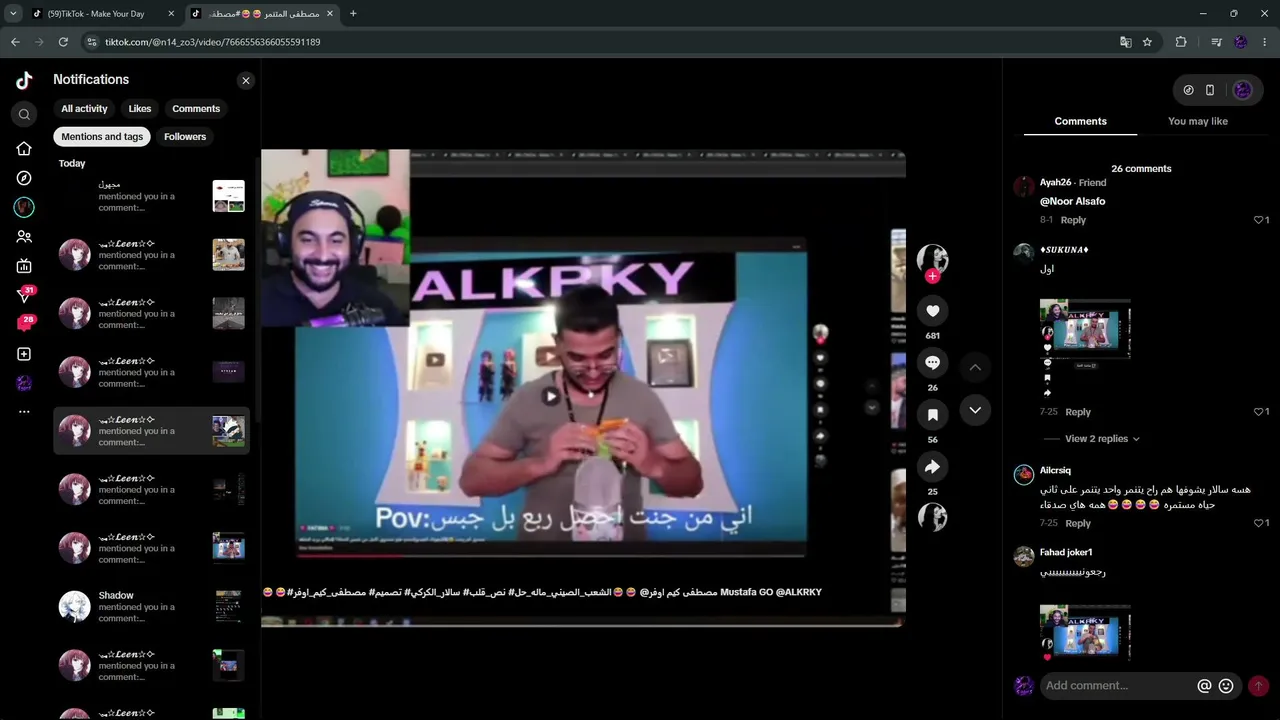Screen dimensions: 1280x720
Task: Open Chrome's tab search dropdown
Action: pos(13,14)
